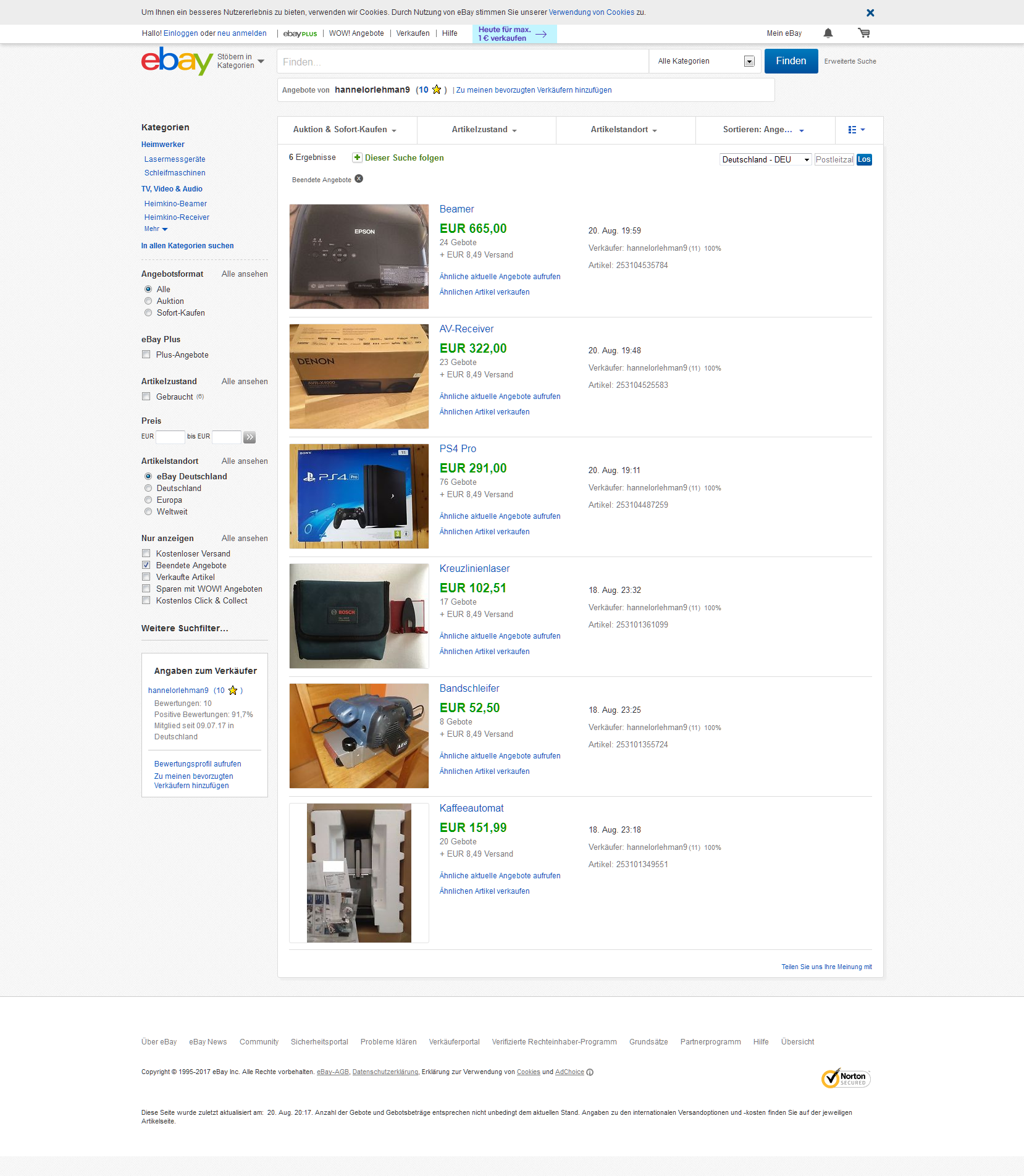Click Einloggen link

pyautogui.click(x=181, y=33)
